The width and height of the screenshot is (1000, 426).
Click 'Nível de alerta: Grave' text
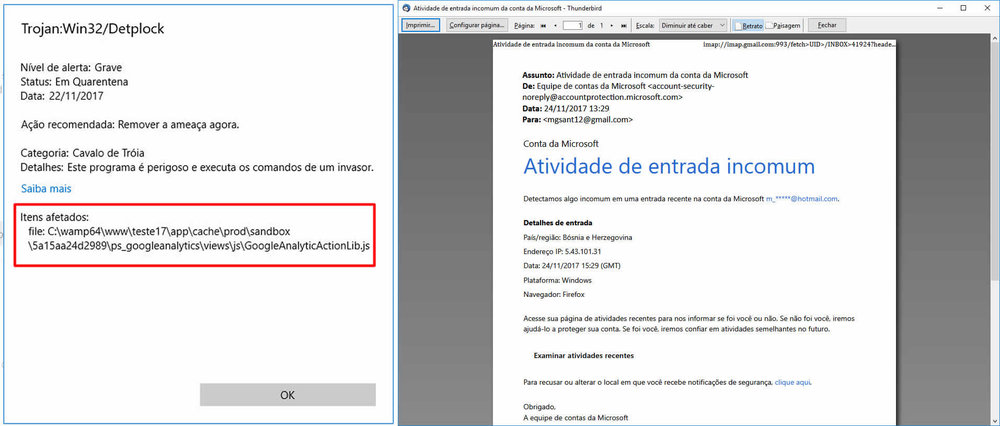pos(71,67)
